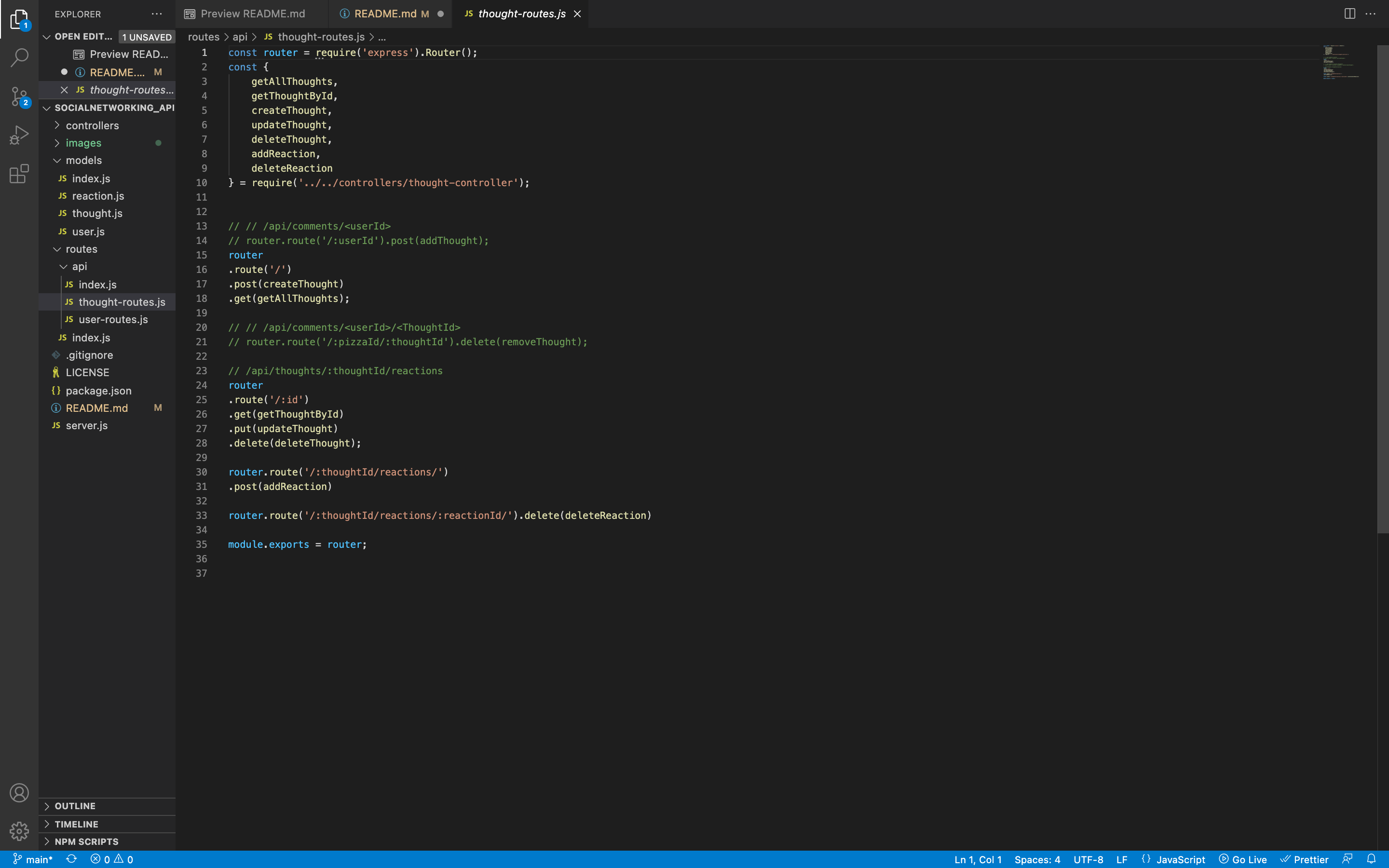Click the errors and warnings indicator

point(112,859)
